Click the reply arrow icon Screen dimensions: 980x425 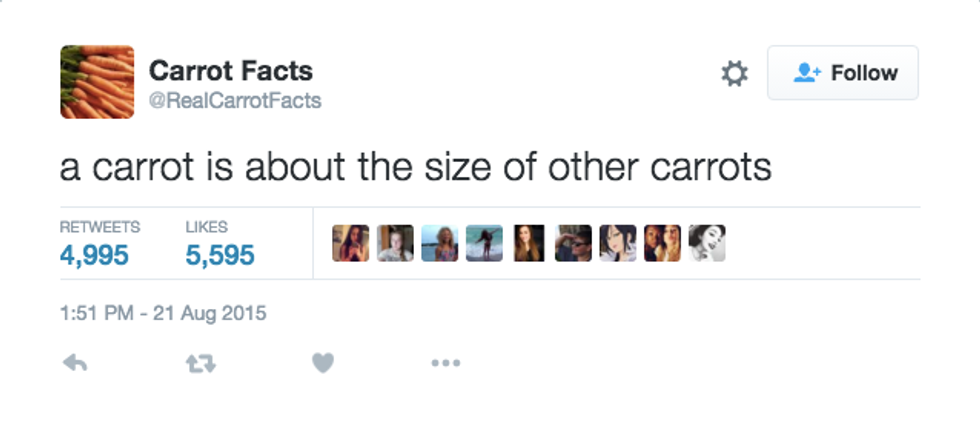[x=75, y=364]
